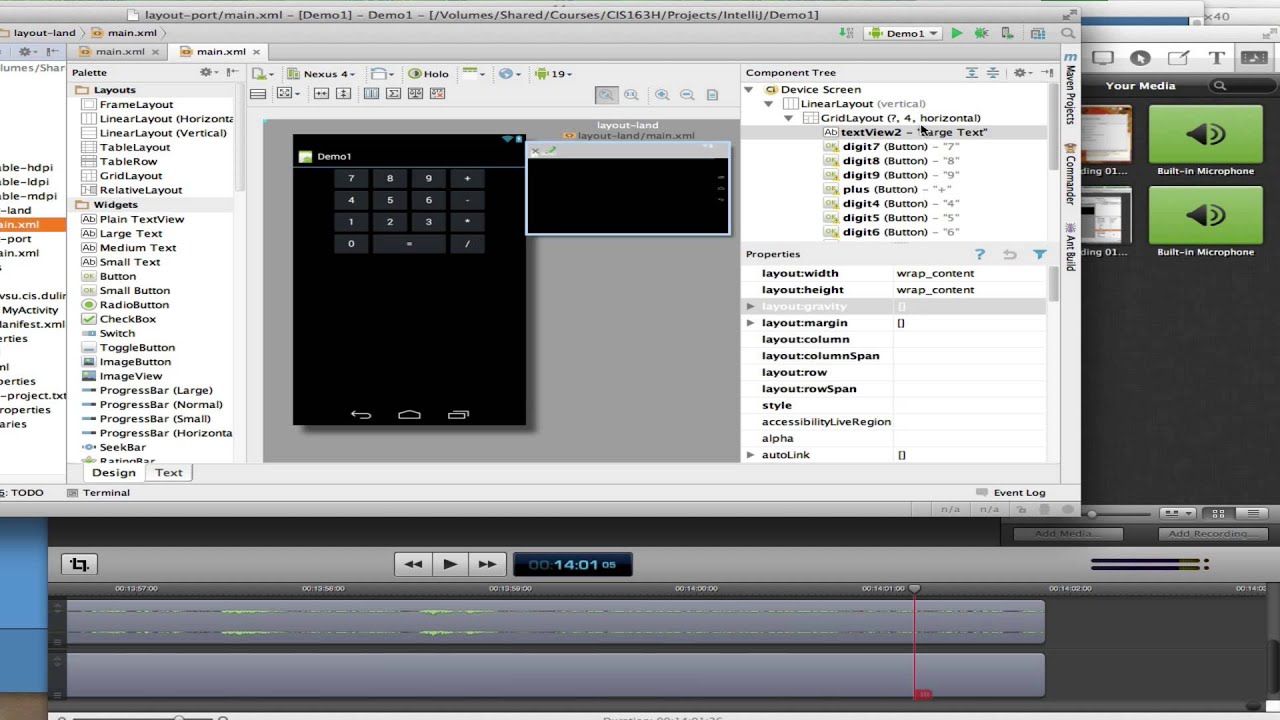The height and width of the screenshot is (720, 1280).
Task: Expand all nodes in Component Tree
Action: click(971, 72)
